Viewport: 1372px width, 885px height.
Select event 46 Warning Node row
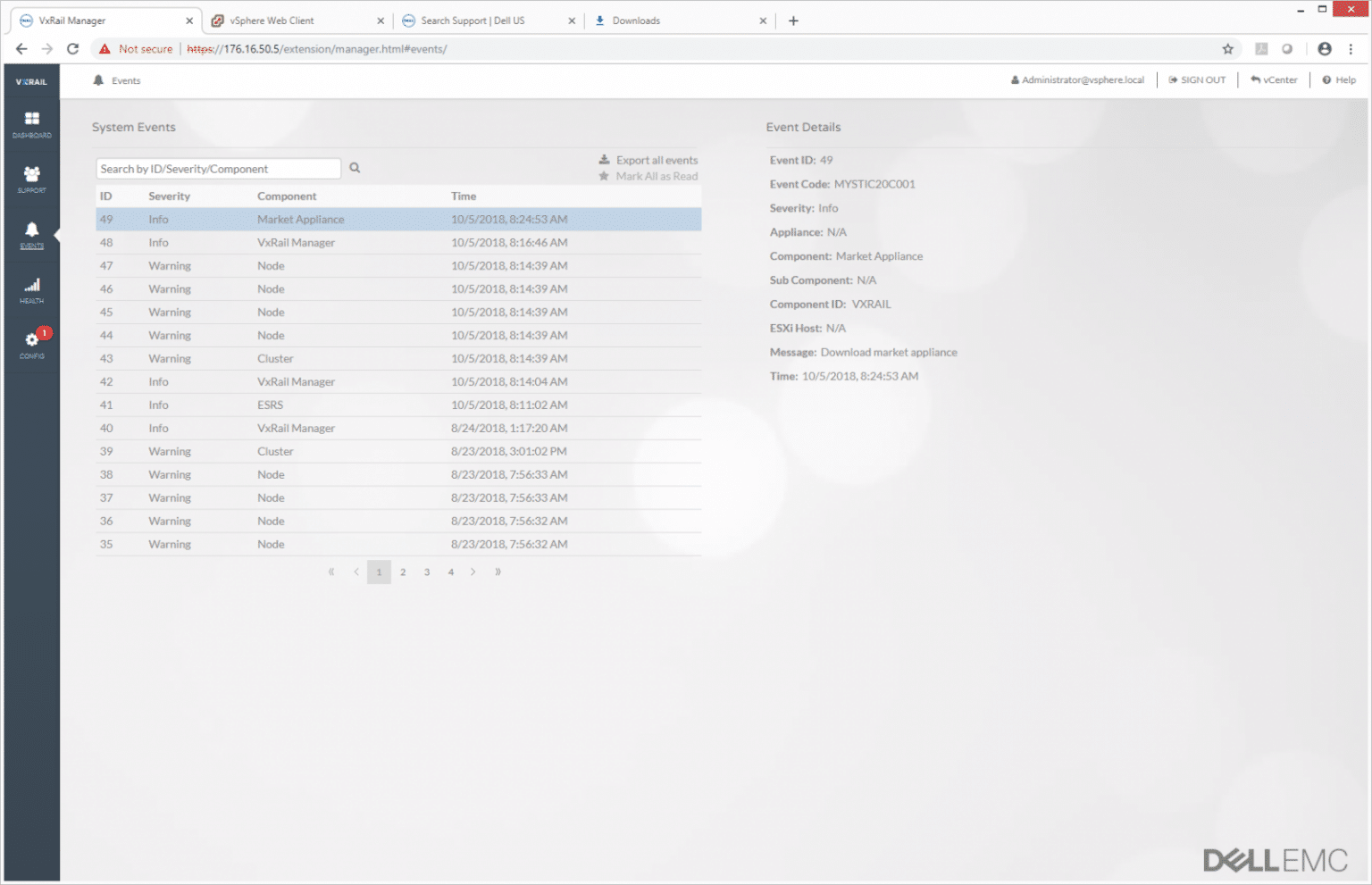[x=398, y=289]
